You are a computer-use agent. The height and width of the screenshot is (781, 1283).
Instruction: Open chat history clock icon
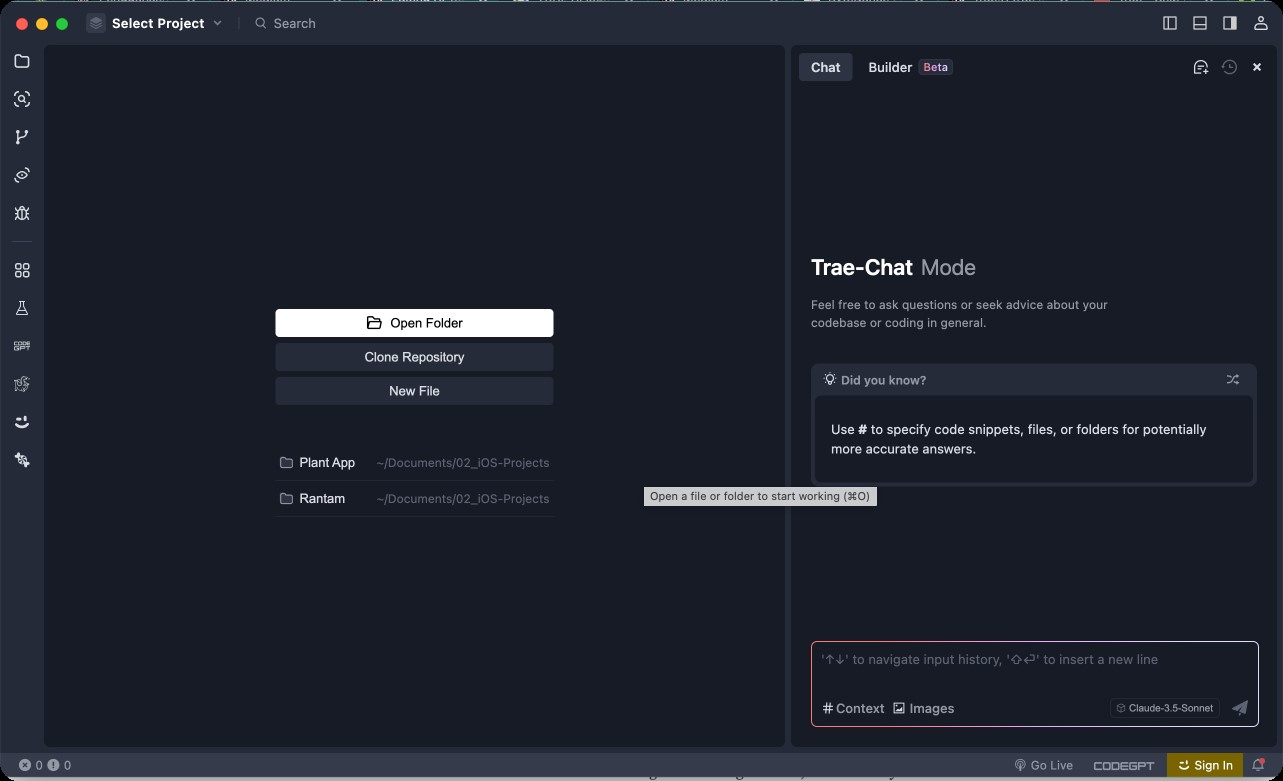click(1229, 67)
